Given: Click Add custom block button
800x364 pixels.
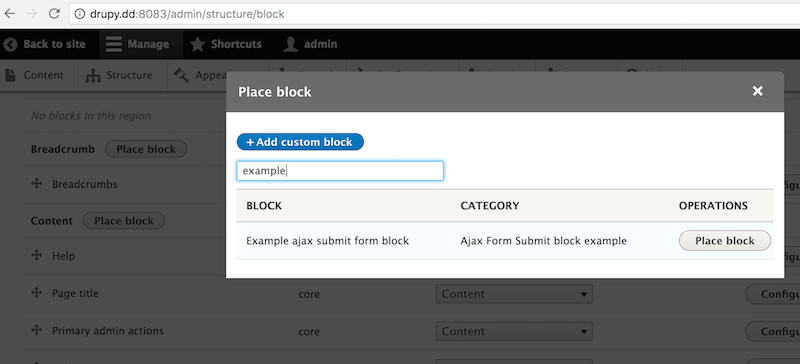Looking at the screenshot, I should [x=300, y=142].
